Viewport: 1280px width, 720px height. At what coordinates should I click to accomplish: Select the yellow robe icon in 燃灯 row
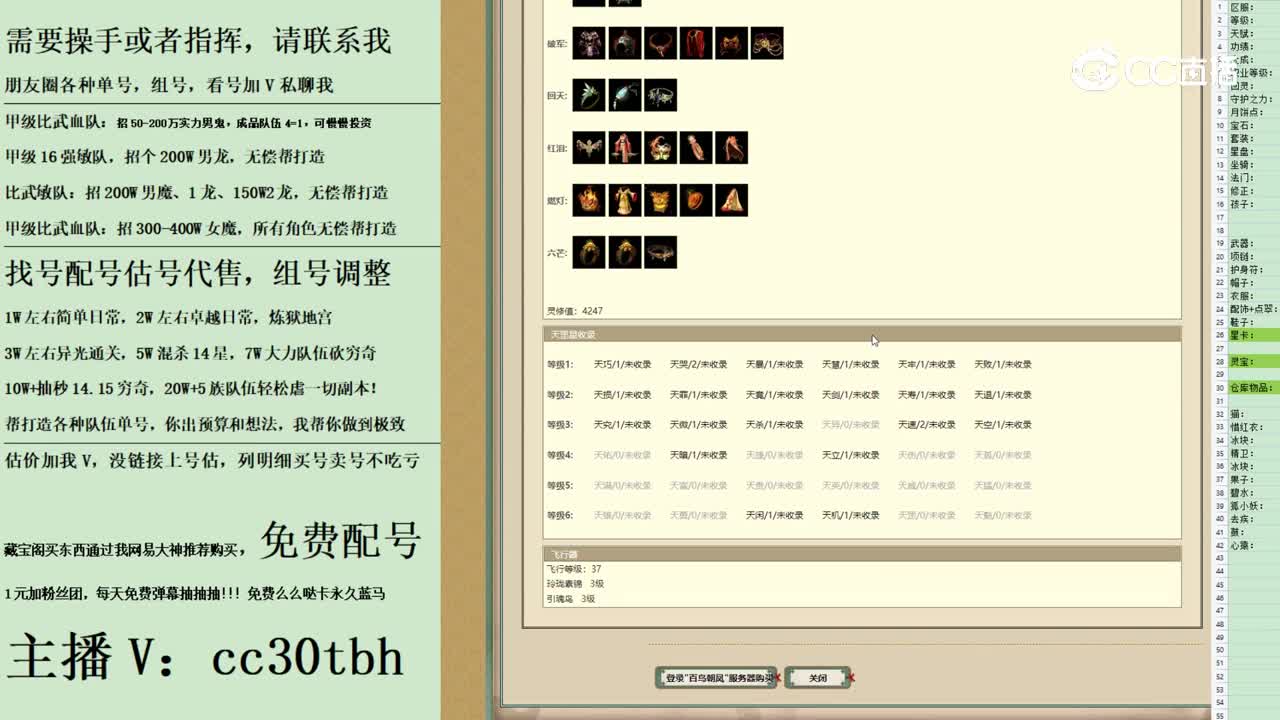coord(625,200)
